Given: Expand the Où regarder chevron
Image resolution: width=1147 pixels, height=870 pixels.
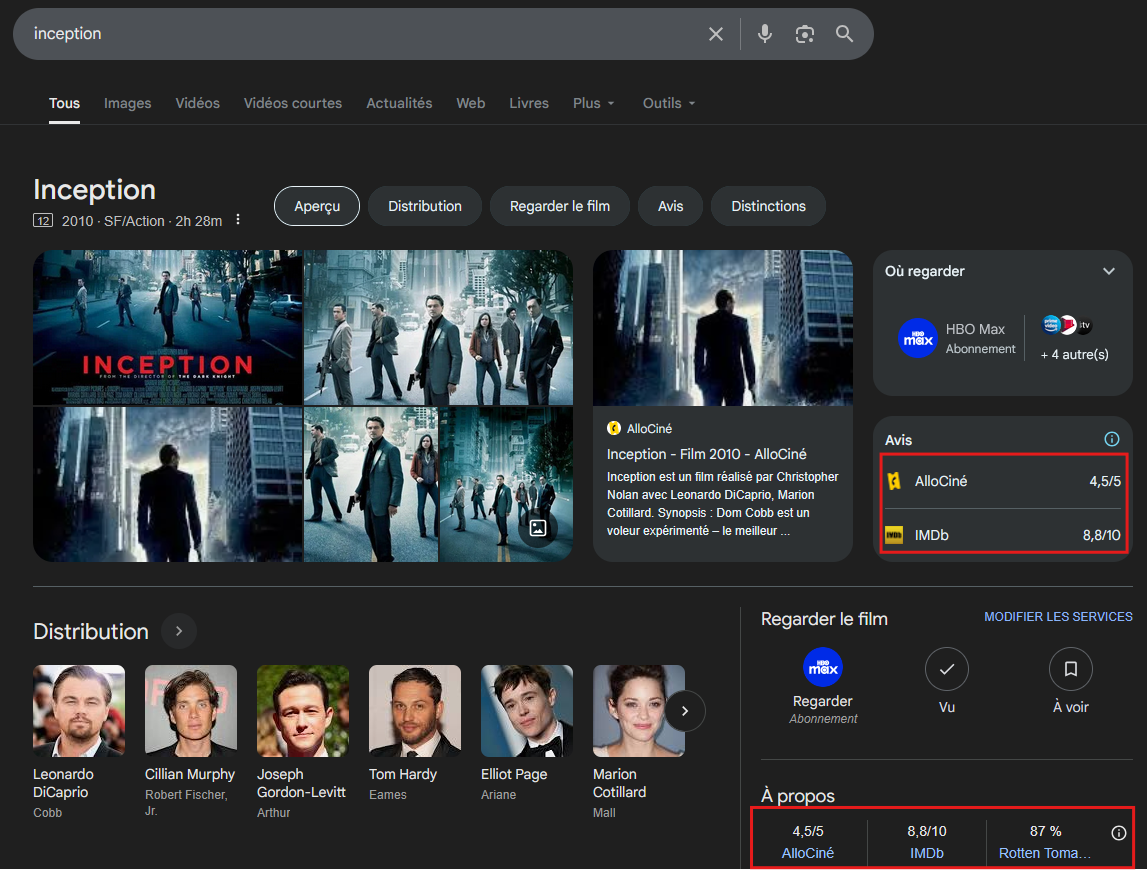Looking at the screenshot, I should (x=1109, y=271).
